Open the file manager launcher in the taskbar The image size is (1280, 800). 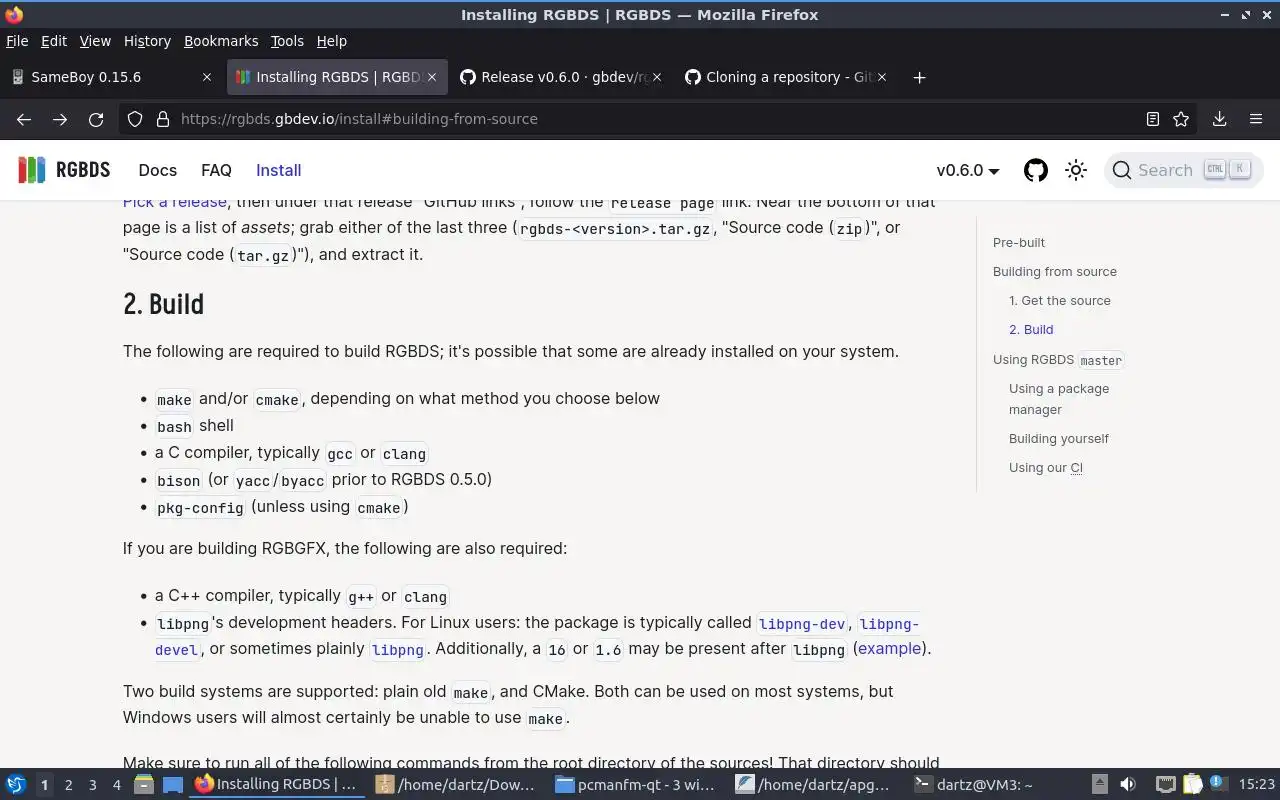[143, 785]
